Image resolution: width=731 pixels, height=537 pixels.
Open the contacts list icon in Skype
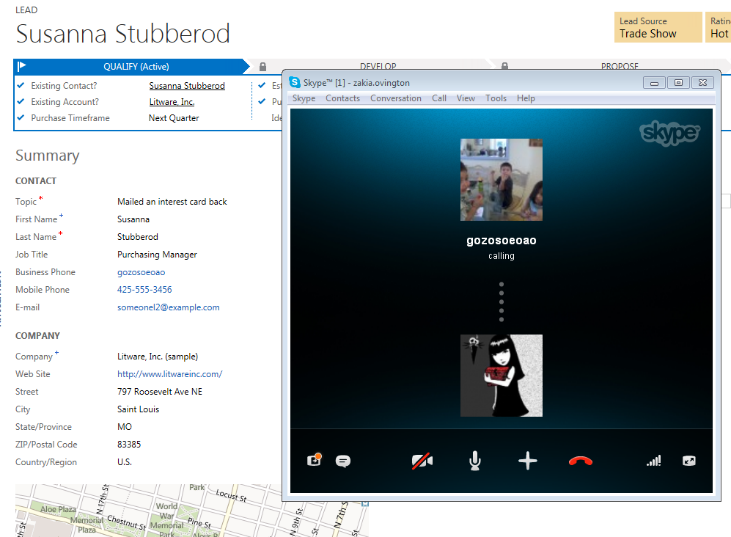click(314, 461)
